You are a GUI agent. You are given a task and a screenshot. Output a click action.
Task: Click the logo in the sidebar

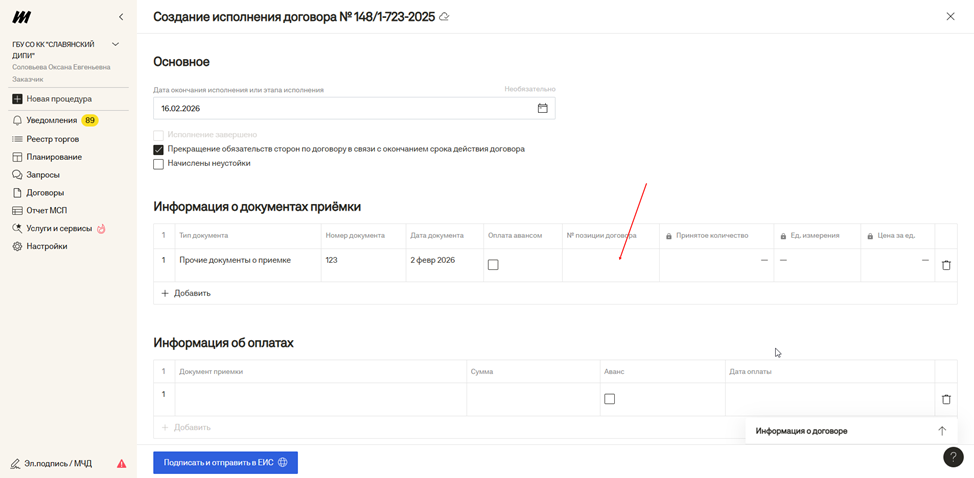(21, 17)
